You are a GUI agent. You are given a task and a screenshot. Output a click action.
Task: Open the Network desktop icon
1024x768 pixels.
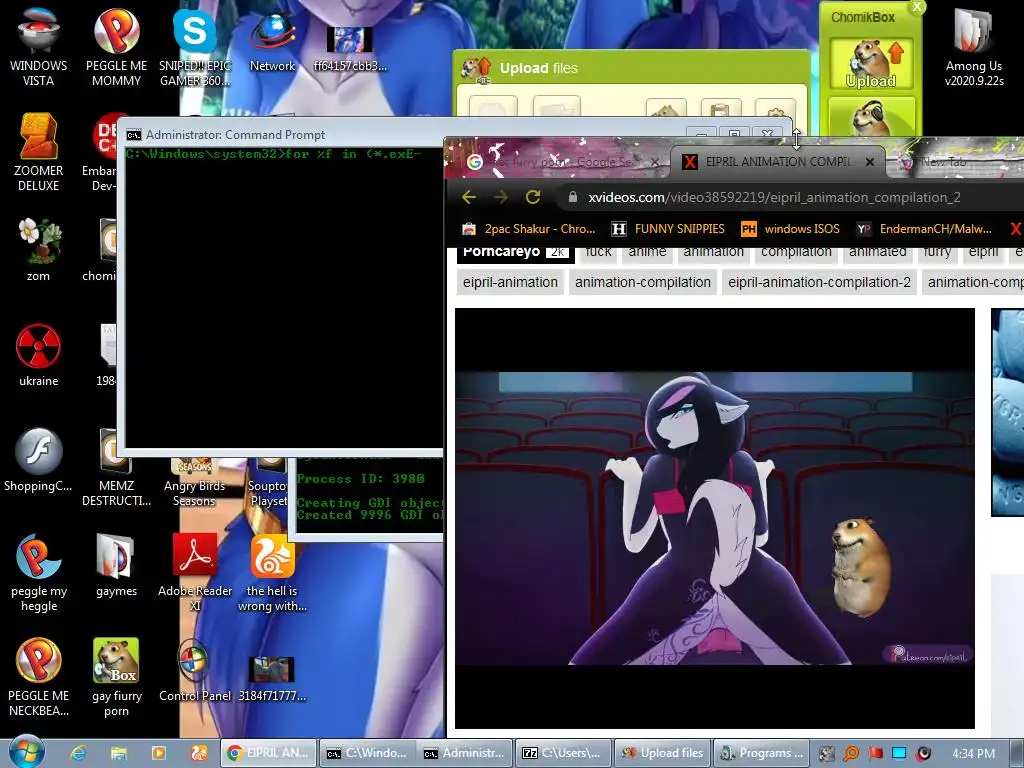tap(272, 40)
